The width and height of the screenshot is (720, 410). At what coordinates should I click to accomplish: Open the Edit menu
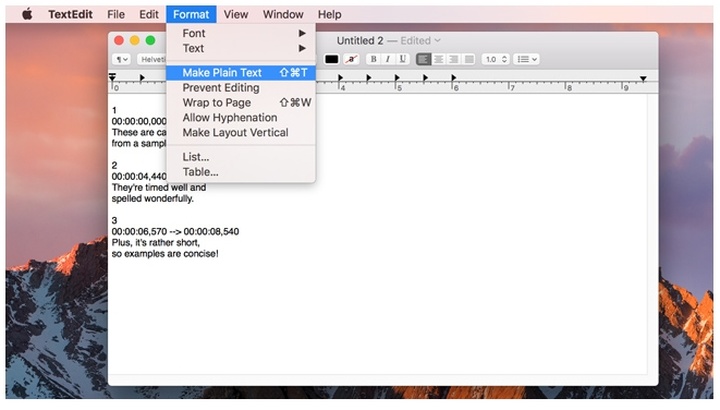point(149,14)
